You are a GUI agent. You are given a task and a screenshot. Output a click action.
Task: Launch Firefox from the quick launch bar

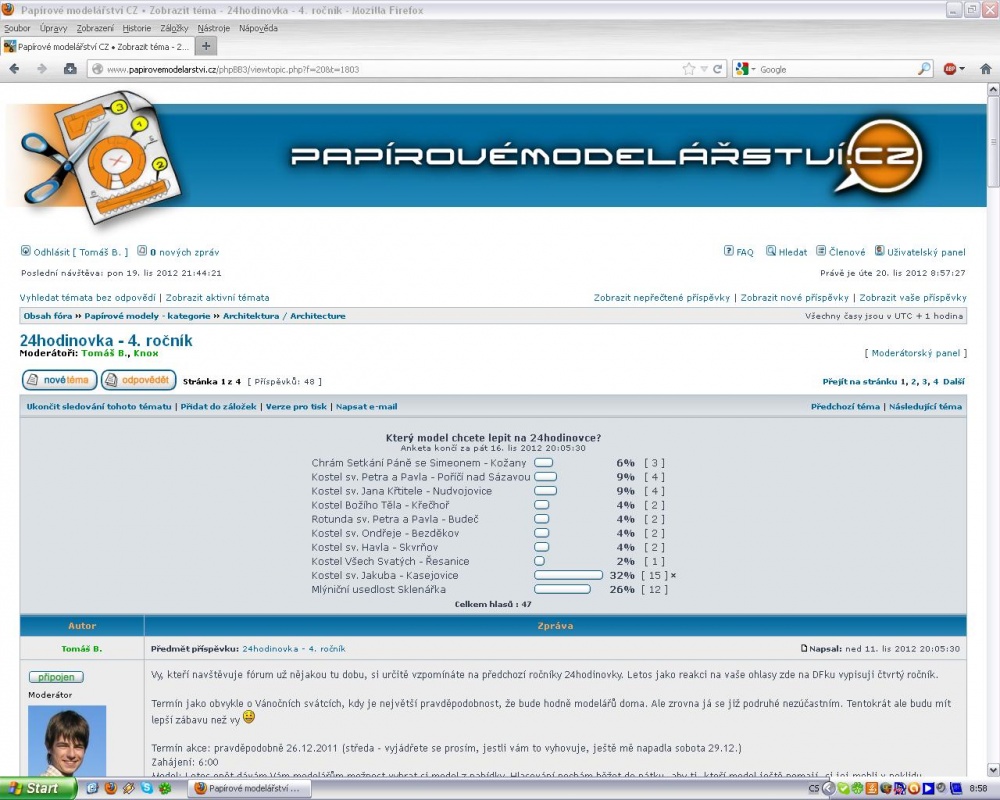pyautogui.click(x=110, y=789)
